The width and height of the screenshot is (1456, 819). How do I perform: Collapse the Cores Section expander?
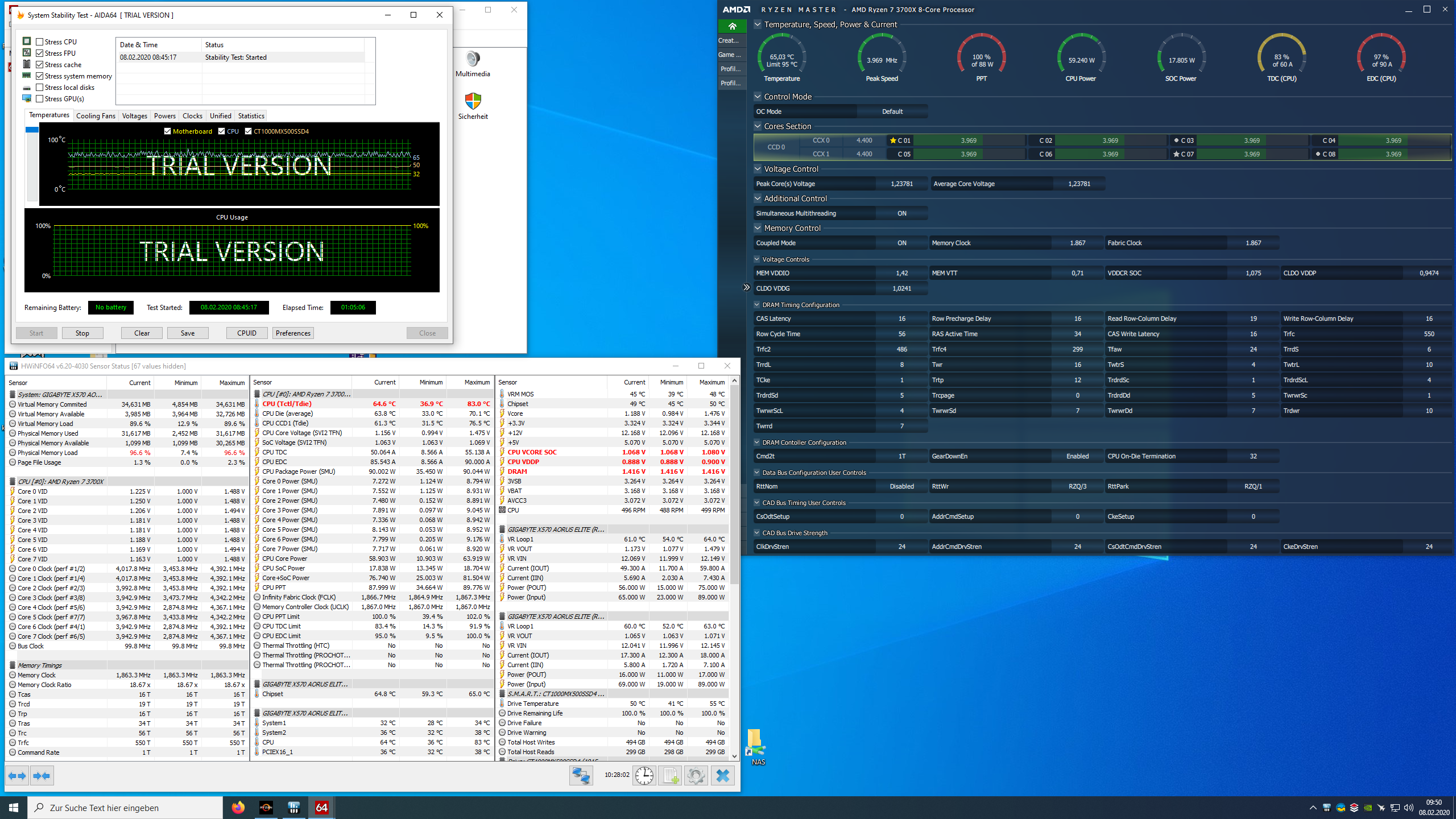758,126
